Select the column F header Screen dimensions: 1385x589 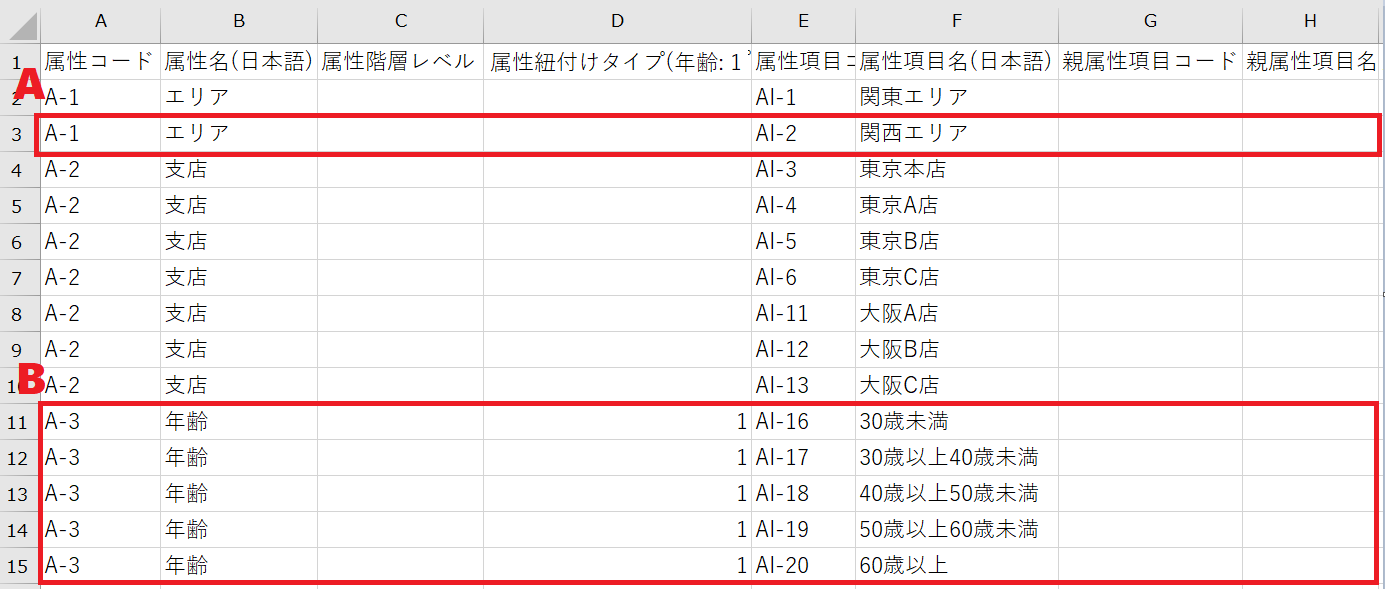point(956,21)
